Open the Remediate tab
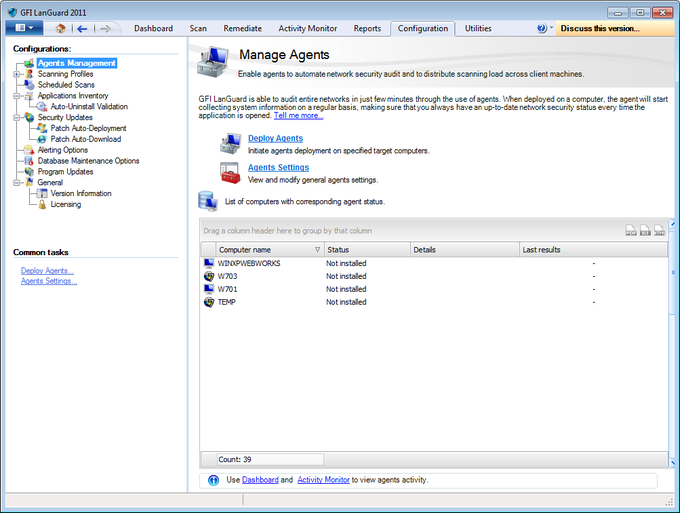 pos(242,29)
